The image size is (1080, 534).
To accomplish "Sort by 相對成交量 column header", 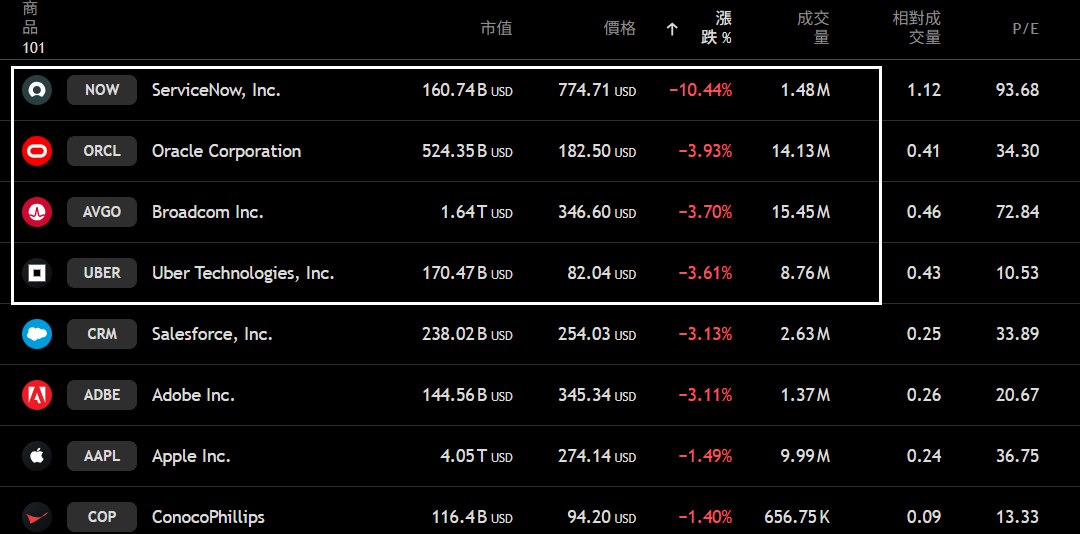I will click(916, 28).
